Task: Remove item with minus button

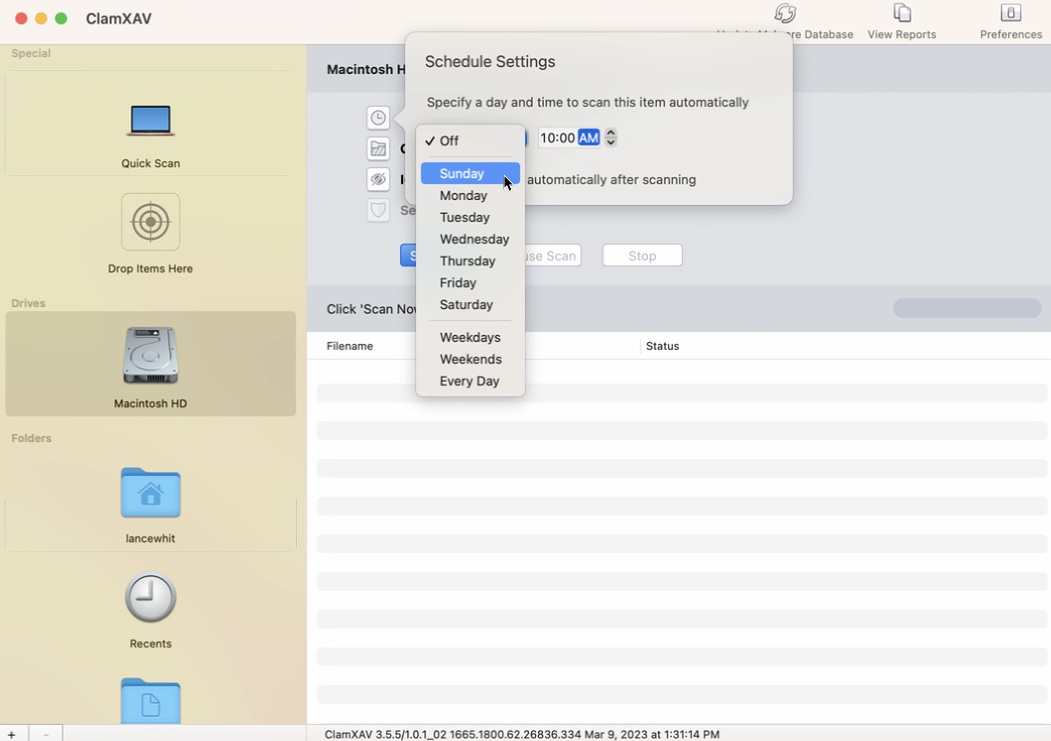Action: point(46,734)
